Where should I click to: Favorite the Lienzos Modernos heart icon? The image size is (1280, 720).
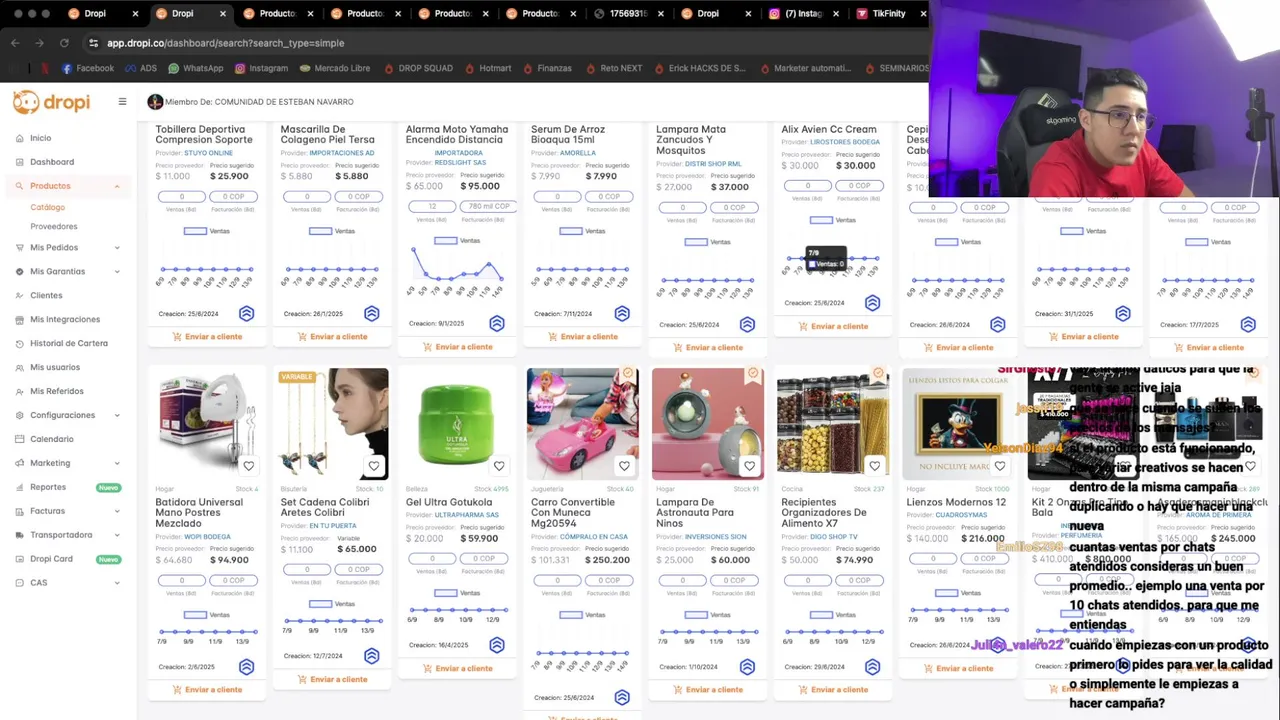coord(999,466)
